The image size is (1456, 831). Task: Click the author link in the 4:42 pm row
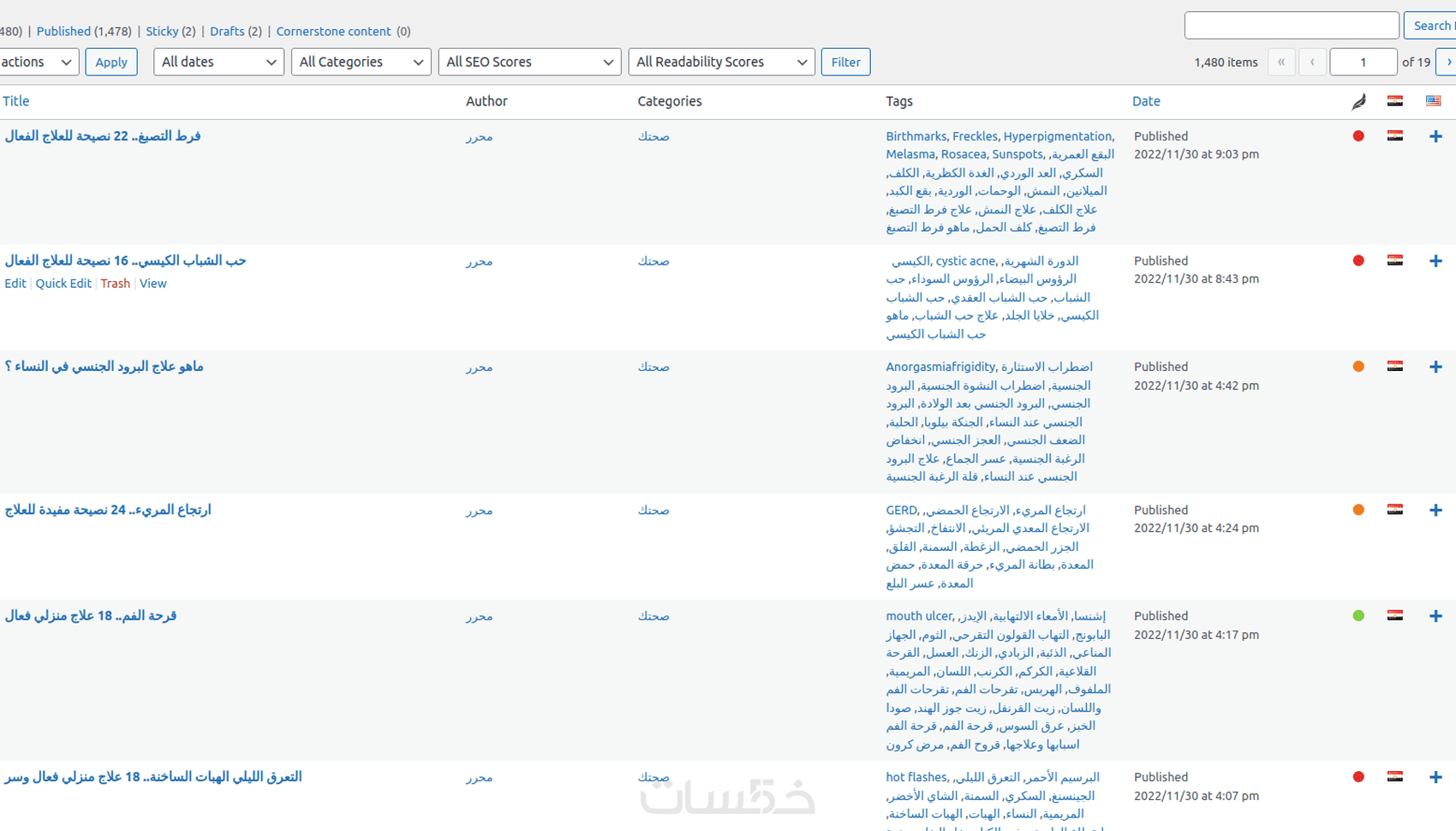pyautogui.click(x=480, y=367)
